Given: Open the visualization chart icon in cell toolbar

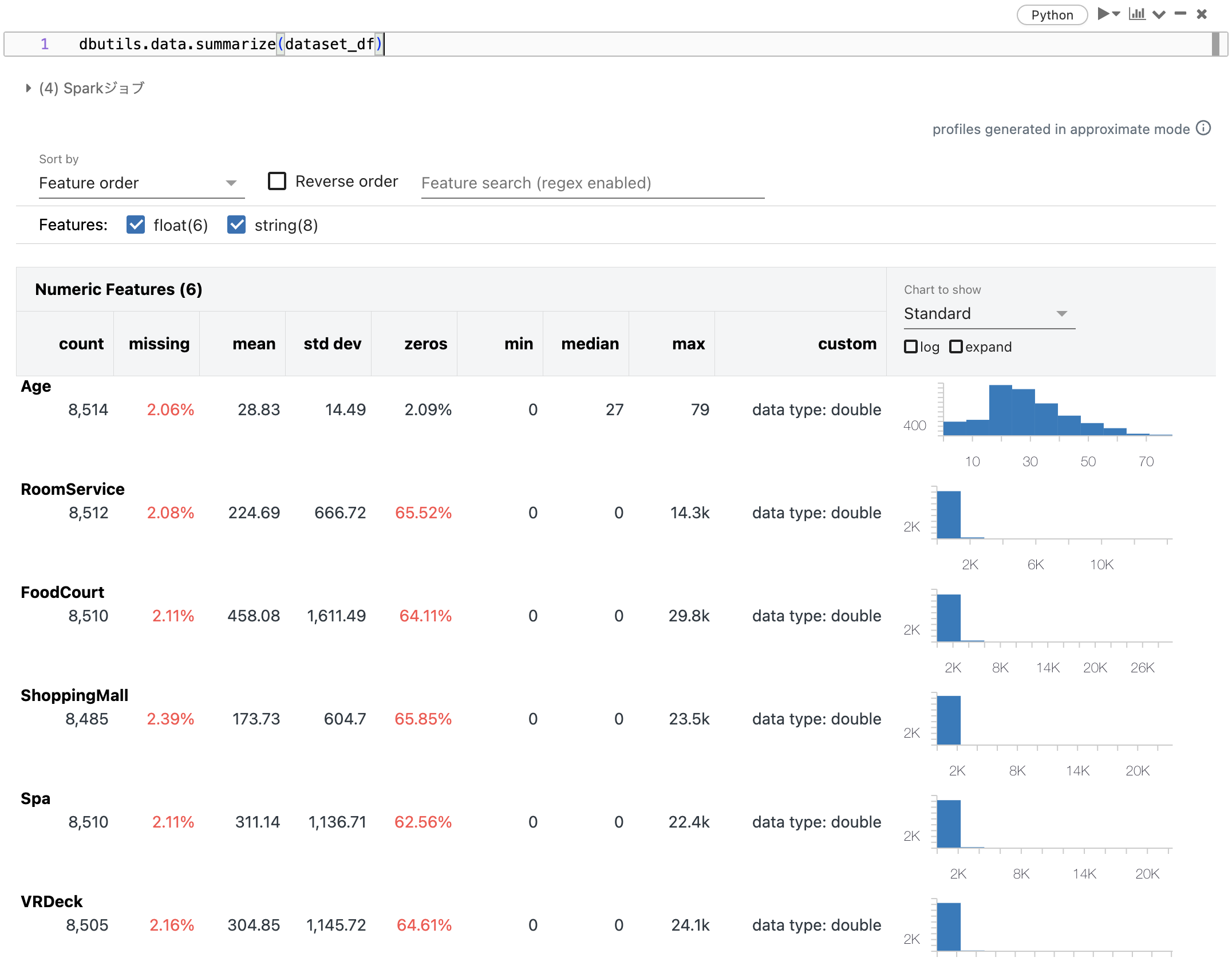Looking at the screenshot, I should pos(1138,14).
